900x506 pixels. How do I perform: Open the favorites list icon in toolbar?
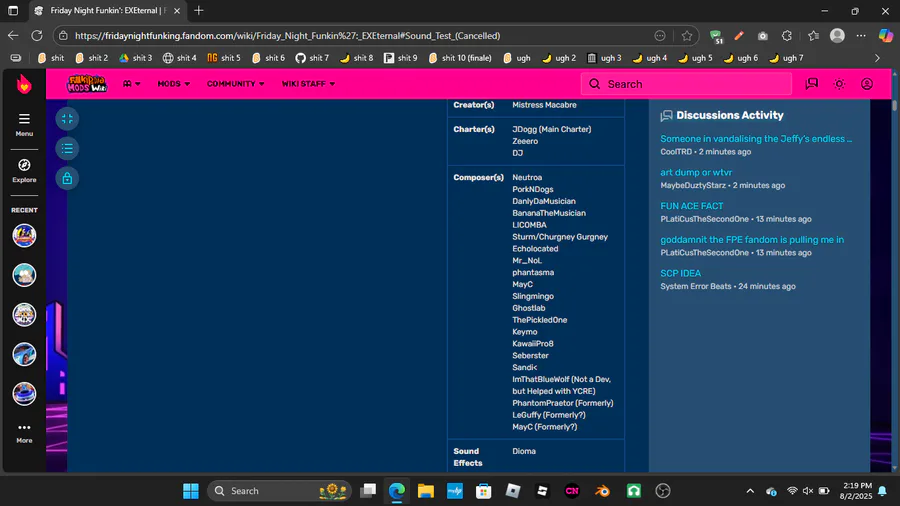(813, 36)
